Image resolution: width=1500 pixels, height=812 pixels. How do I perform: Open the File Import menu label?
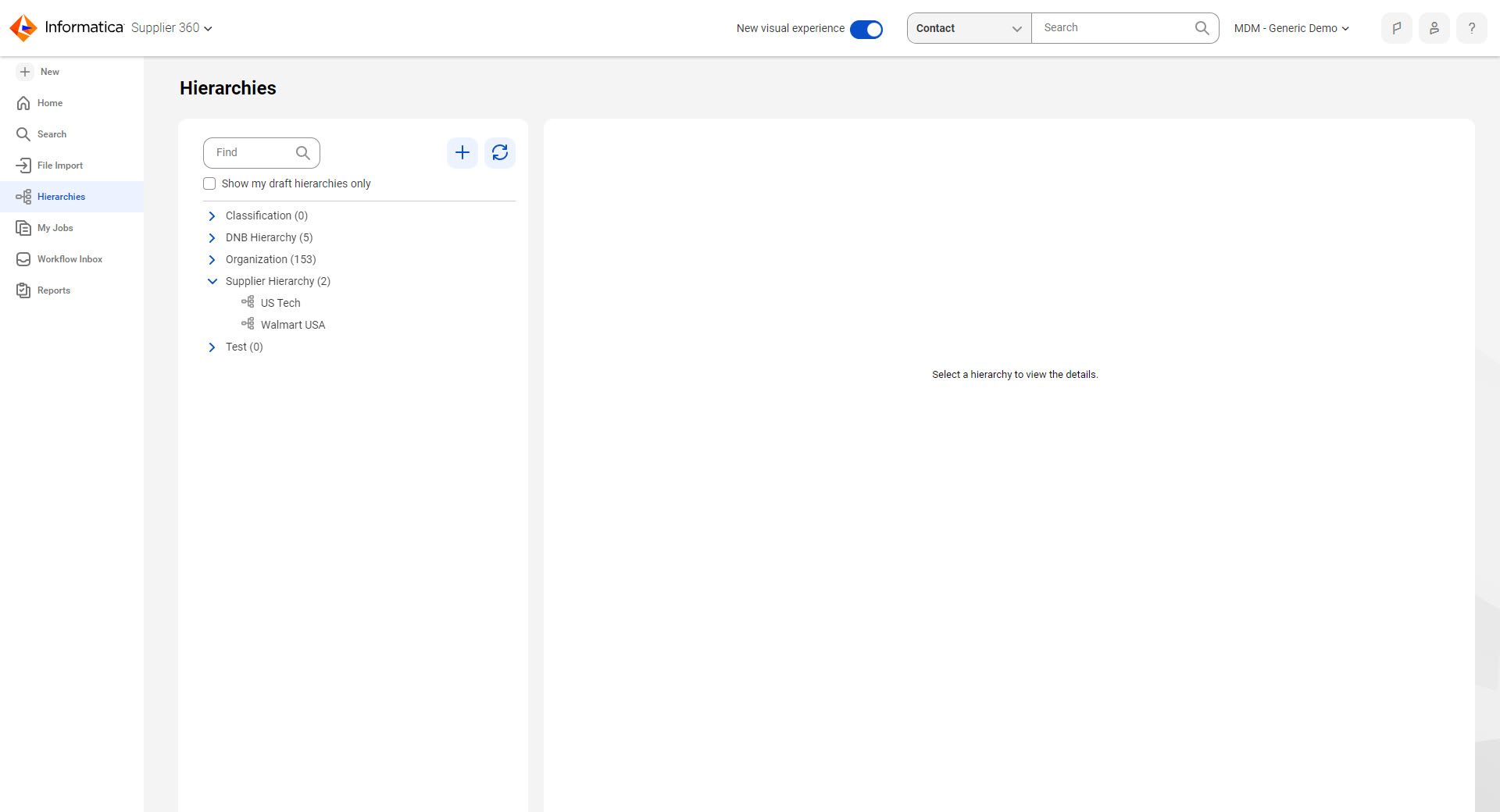click(x=60, y=166)
